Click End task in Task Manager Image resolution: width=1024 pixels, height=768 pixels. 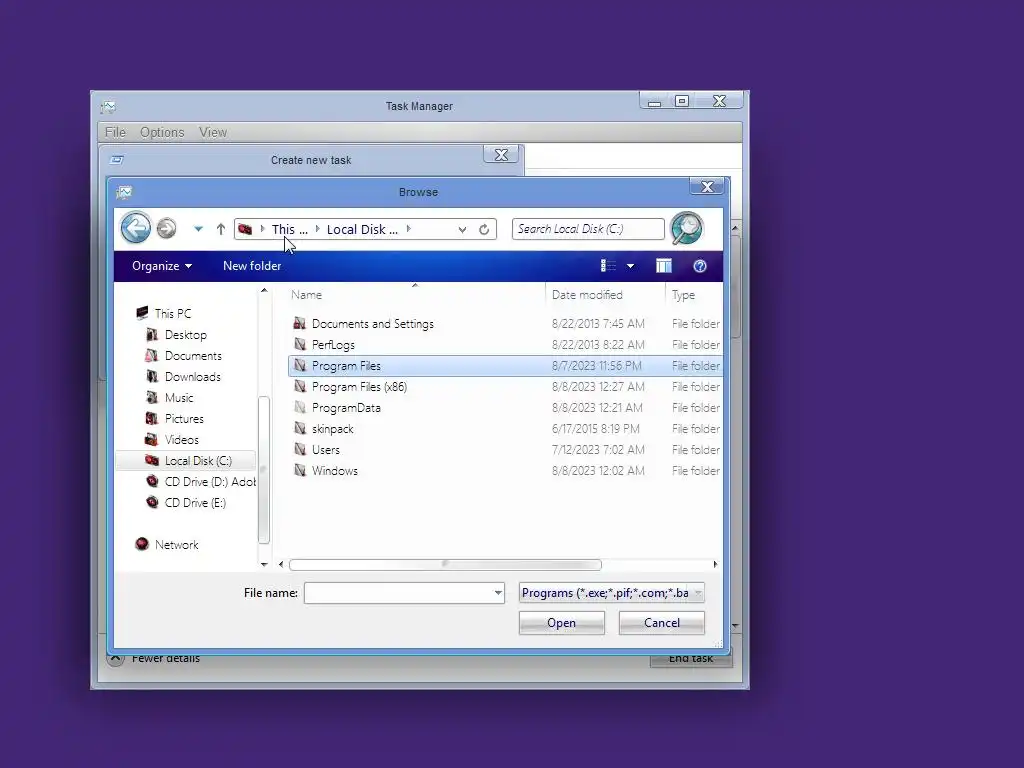(x=691, y=658)
